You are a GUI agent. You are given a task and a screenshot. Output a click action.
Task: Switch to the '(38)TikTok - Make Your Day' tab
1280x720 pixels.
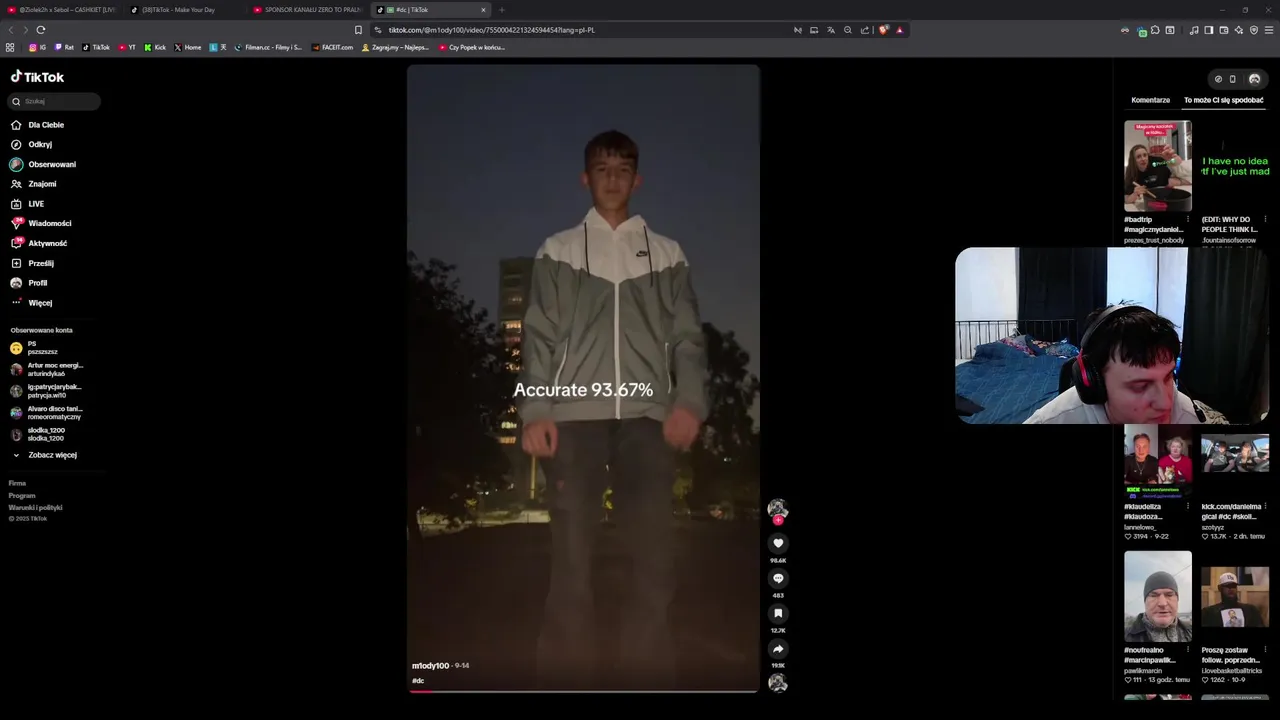pyautogui.click(x=183, y=10)
